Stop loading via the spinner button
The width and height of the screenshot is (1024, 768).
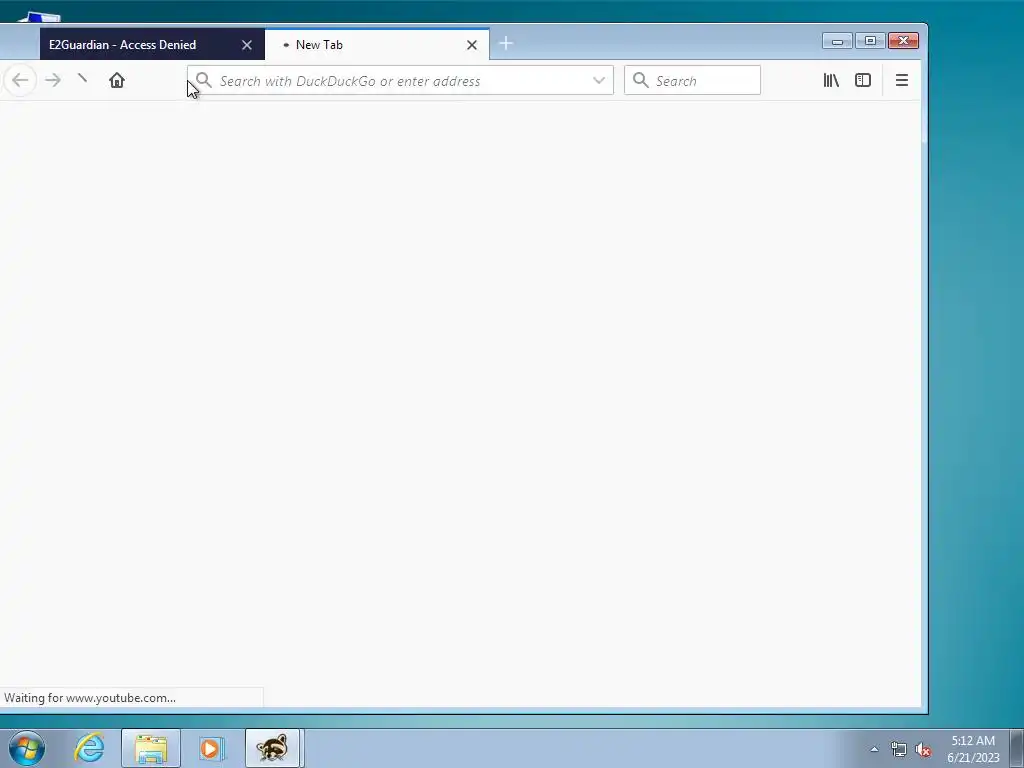click(x=82, y=79)
